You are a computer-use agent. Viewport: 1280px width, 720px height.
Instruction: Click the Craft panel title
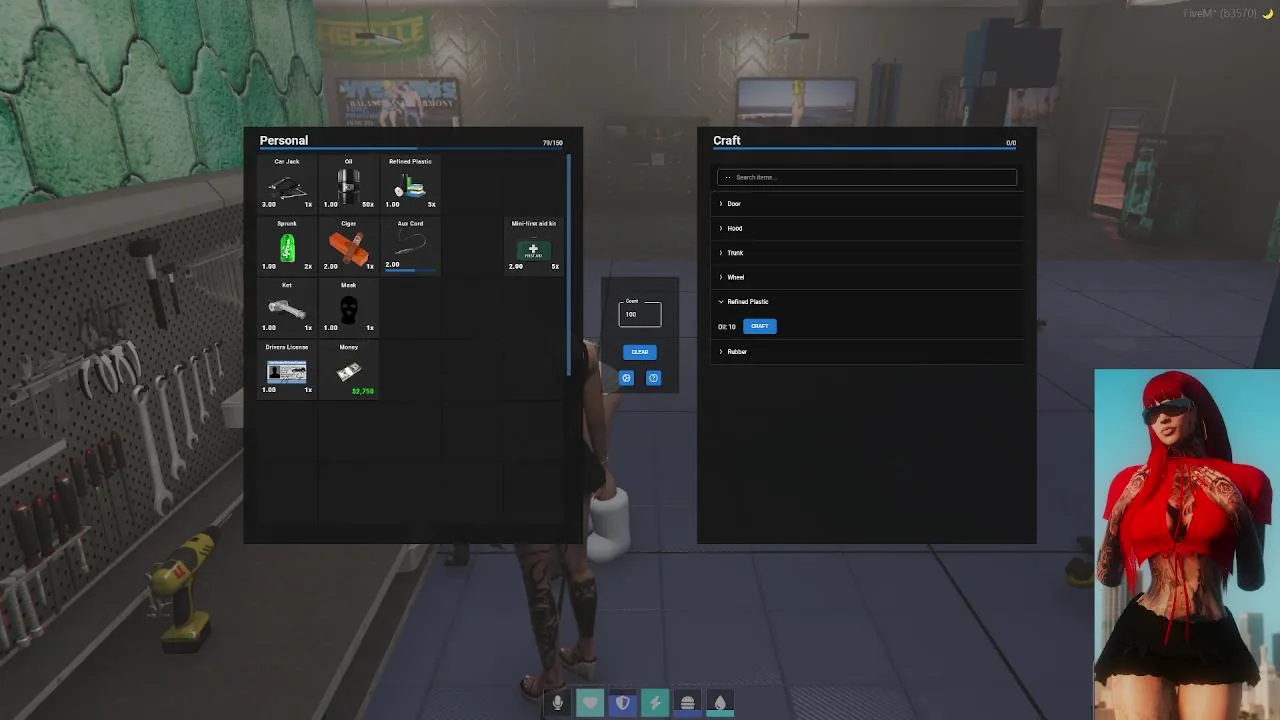727,141
